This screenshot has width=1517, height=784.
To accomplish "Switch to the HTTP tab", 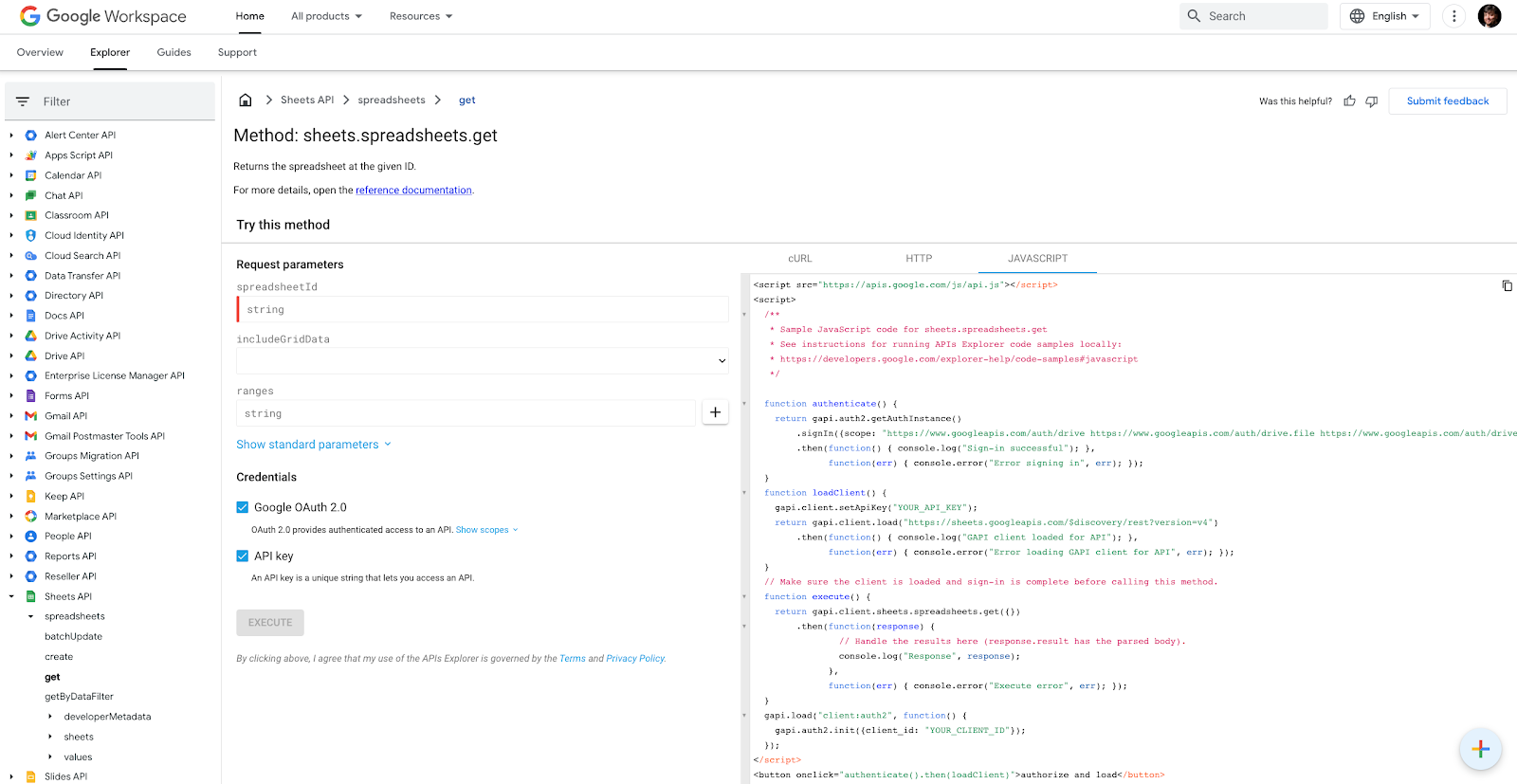I will tap(919, 258).
